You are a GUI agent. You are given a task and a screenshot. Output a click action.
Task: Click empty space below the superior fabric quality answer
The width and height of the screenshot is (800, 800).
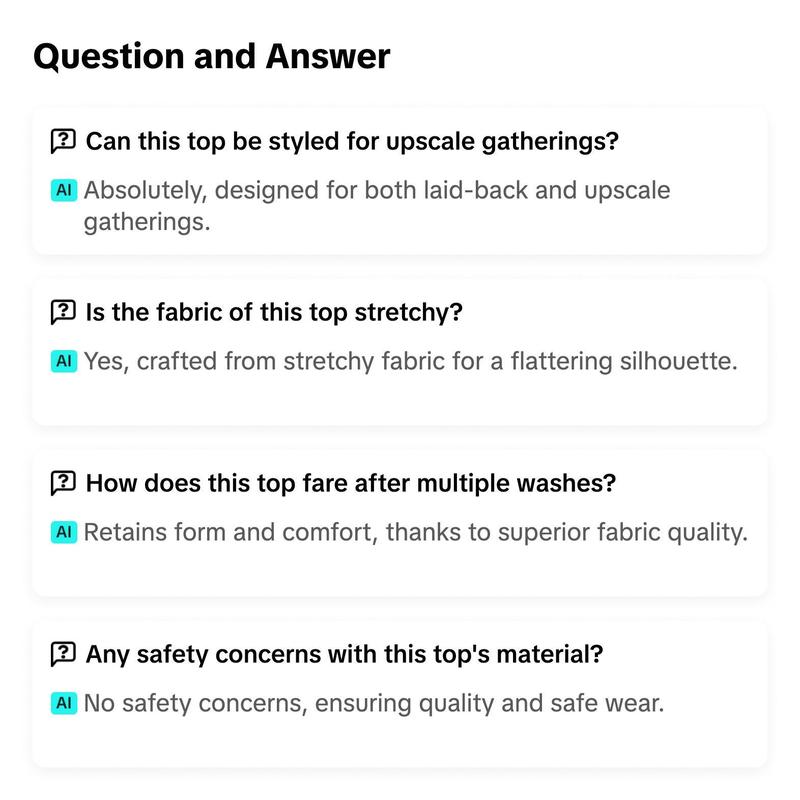tap(399, 571)
